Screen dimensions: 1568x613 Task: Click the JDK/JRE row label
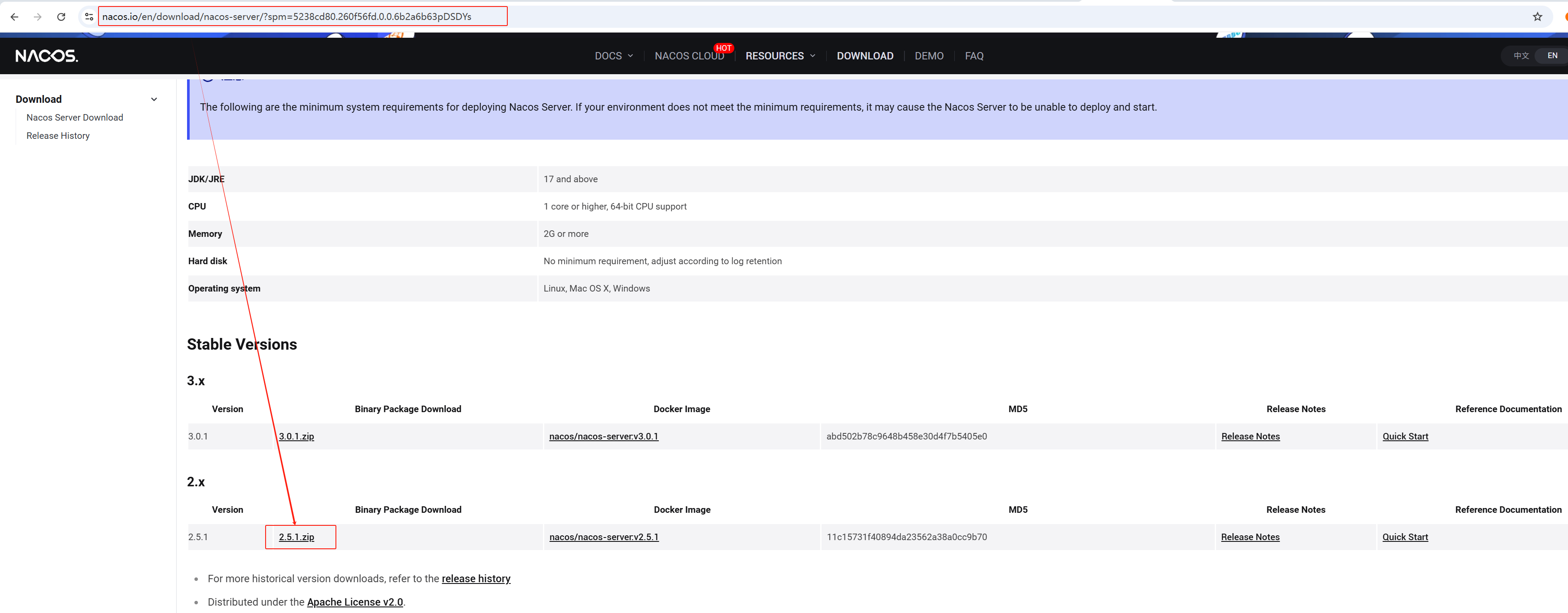click(206, 179)
